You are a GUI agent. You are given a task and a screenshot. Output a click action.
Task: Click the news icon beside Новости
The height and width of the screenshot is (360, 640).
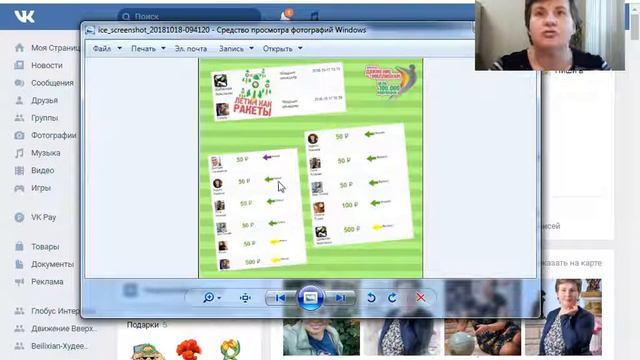(x=19, y=65)
